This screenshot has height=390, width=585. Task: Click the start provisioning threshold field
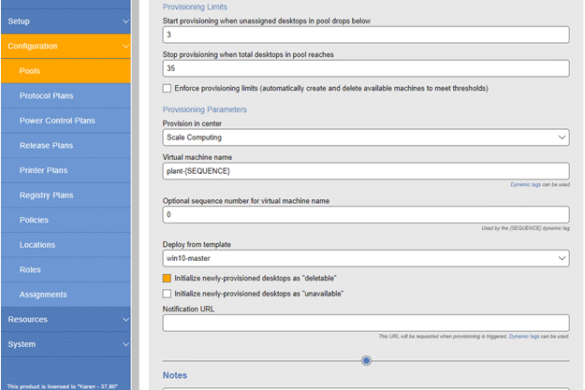point(366,35)
